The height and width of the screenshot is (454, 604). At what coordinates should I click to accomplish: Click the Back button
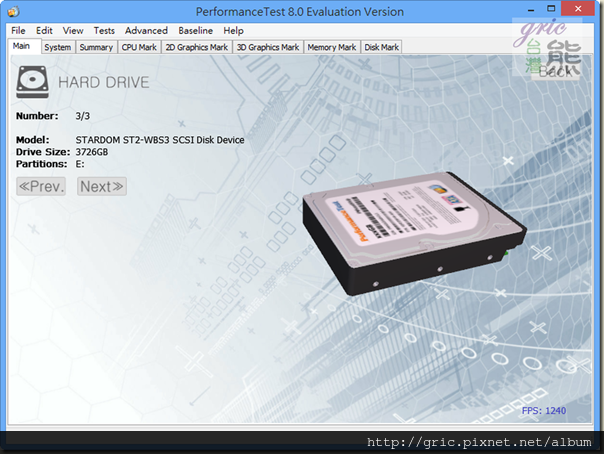(555, 71)
